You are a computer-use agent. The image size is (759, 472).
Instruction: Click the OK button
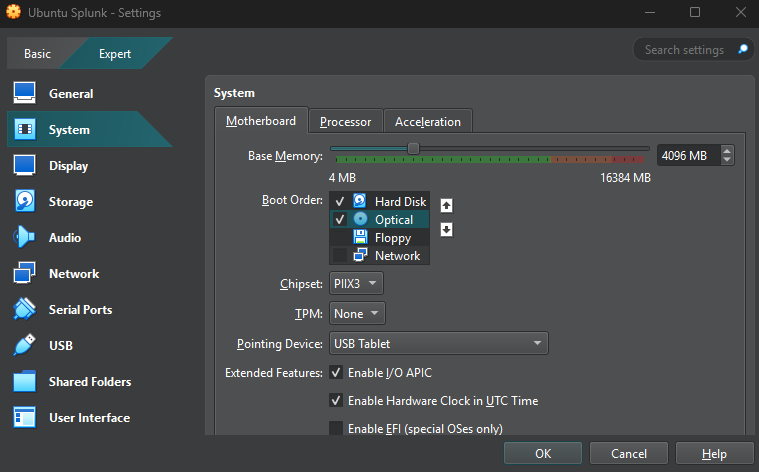pyautogui.click(x=543, y=454)
